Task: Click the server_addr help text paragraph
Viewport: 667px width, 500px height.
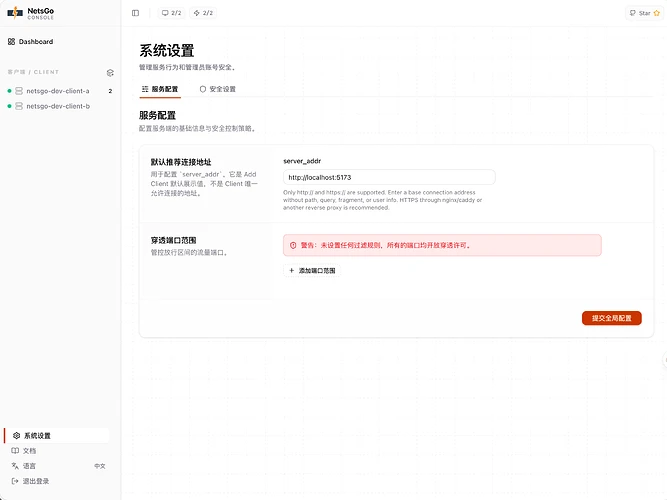Action: click(383, 200)
